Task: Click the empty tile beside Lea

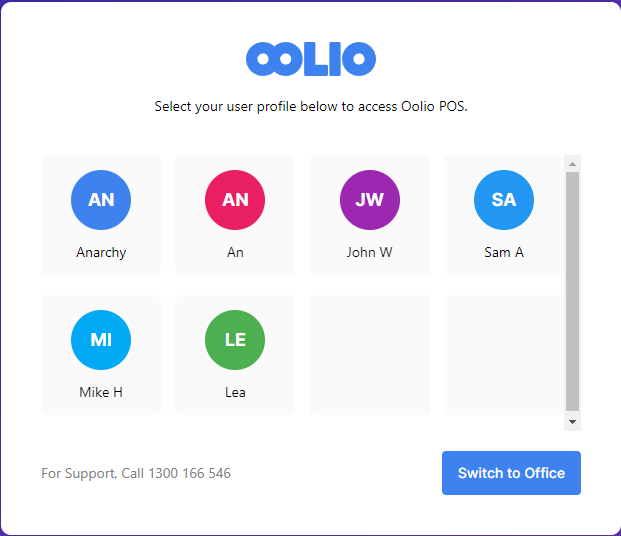Action: pos(369,354)
